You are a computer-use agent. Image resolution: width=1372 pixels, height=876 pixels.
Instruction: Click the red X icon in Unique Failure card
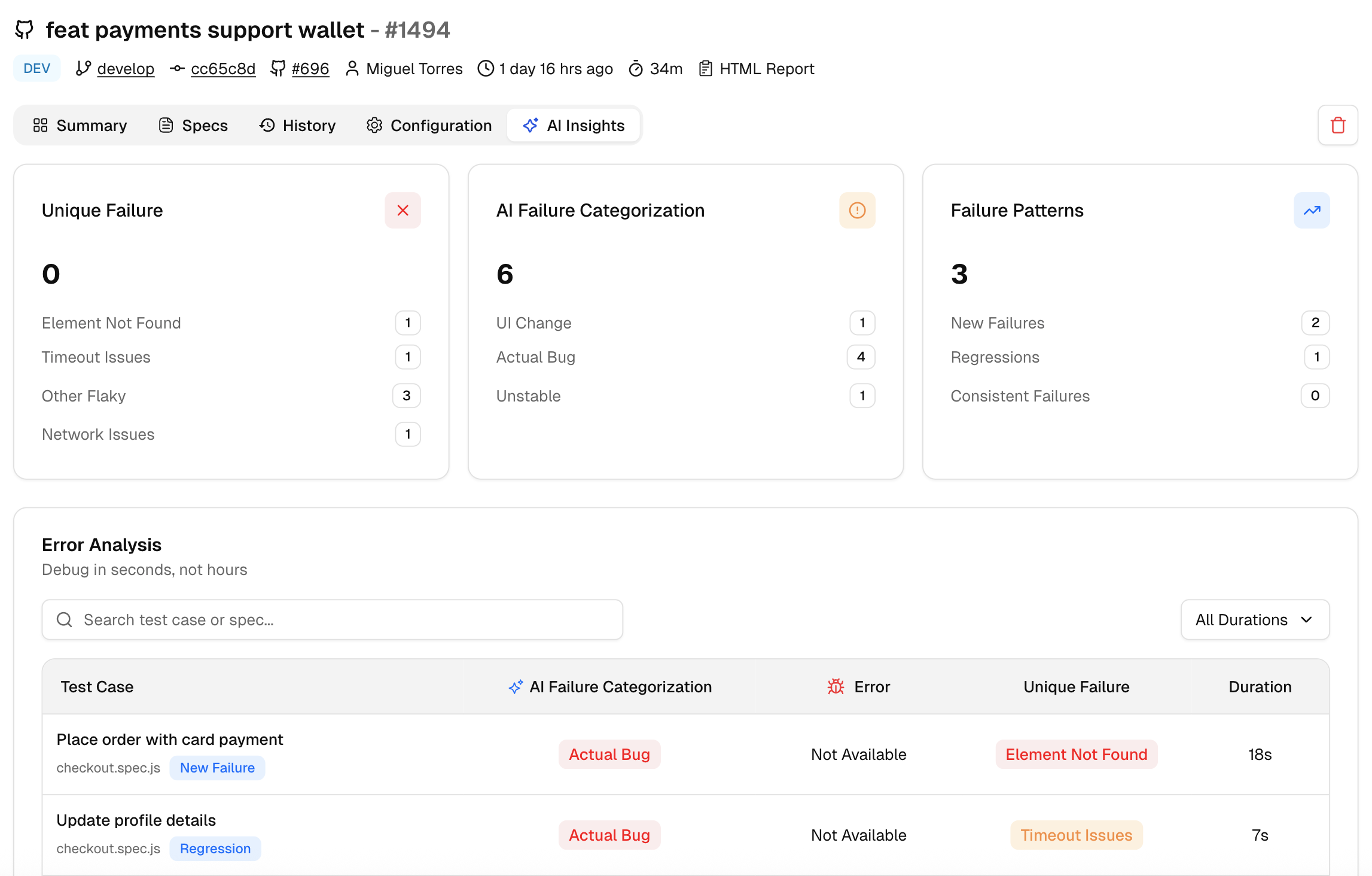[x=403, y=211]
